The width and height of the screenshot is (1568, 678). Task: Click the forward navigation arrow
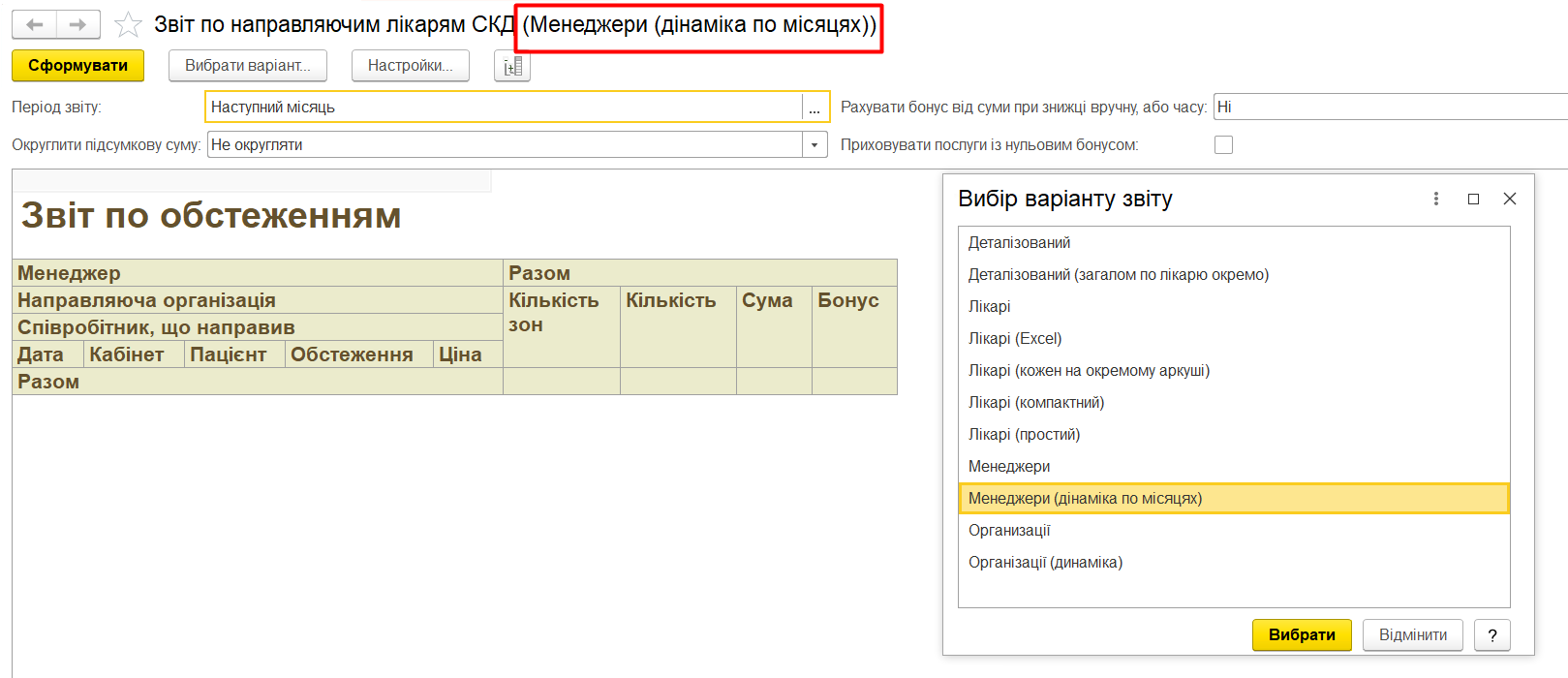[x=78, y=25]
